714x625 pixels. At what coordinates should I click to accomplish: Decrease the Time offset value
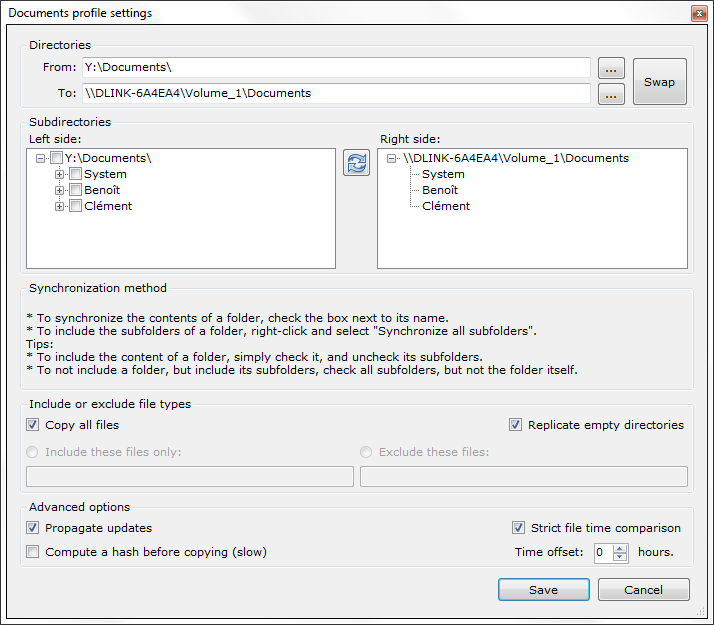tap(620, 557)
